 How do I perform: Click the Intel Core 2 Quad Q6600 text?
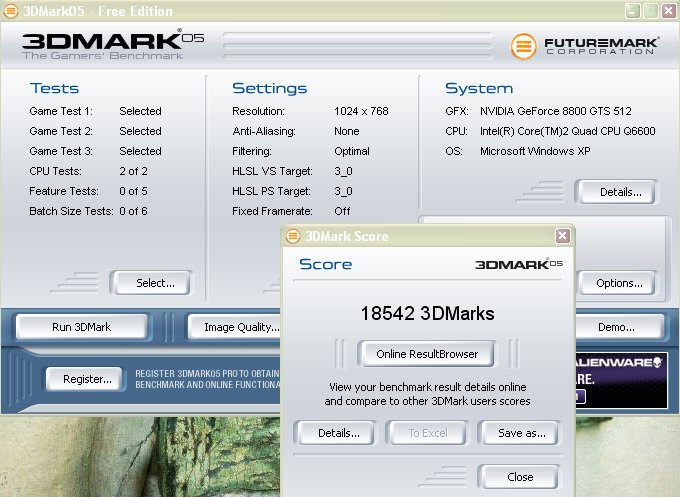coord(568,131)
